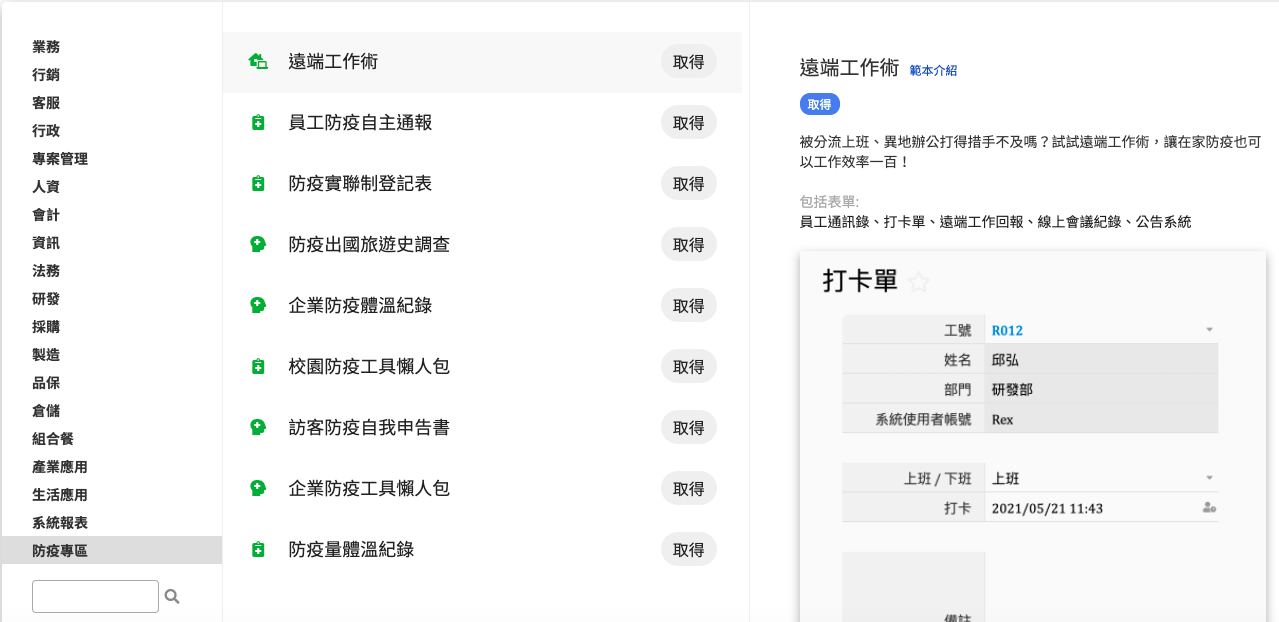Screen dimensions: 1279x622
Task: Switch to 生活應用 category
Action: coord(60,495)
